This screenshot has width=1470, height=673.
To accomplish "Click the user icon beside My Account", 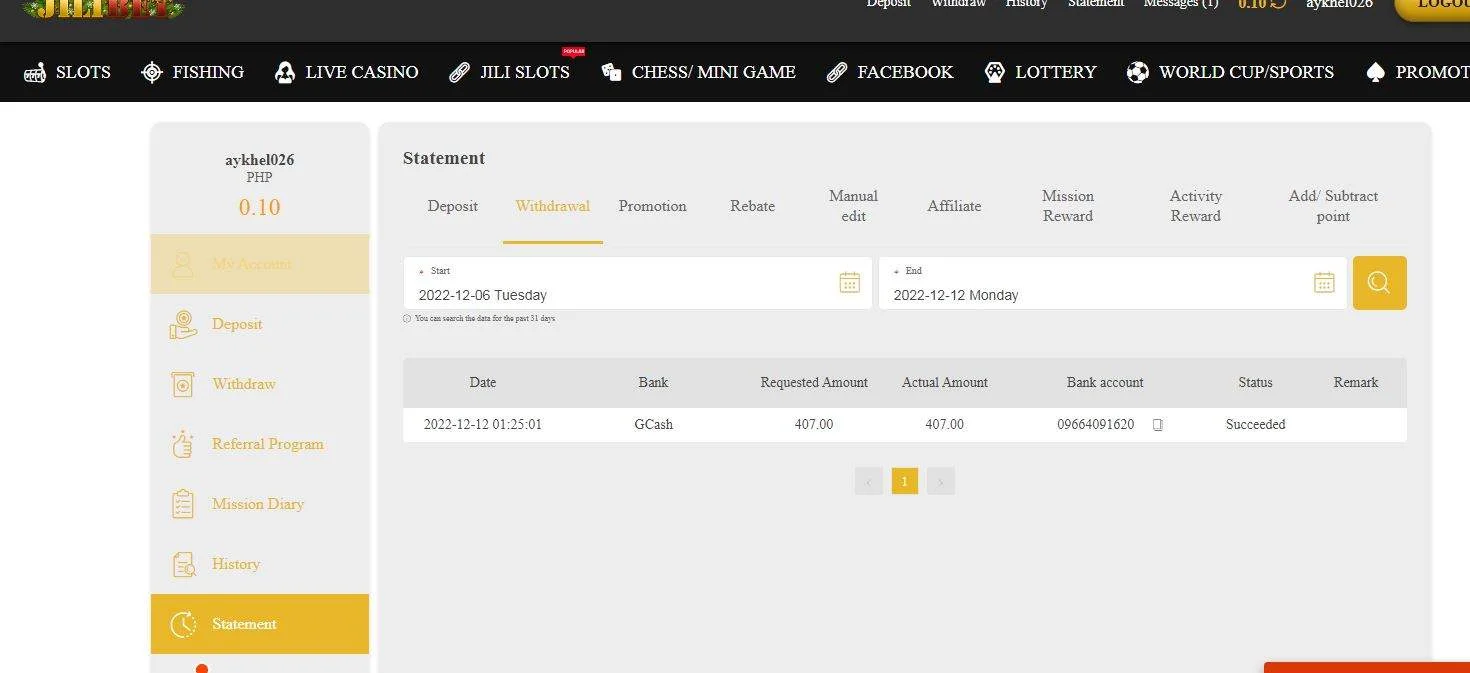I will [183, 264].
